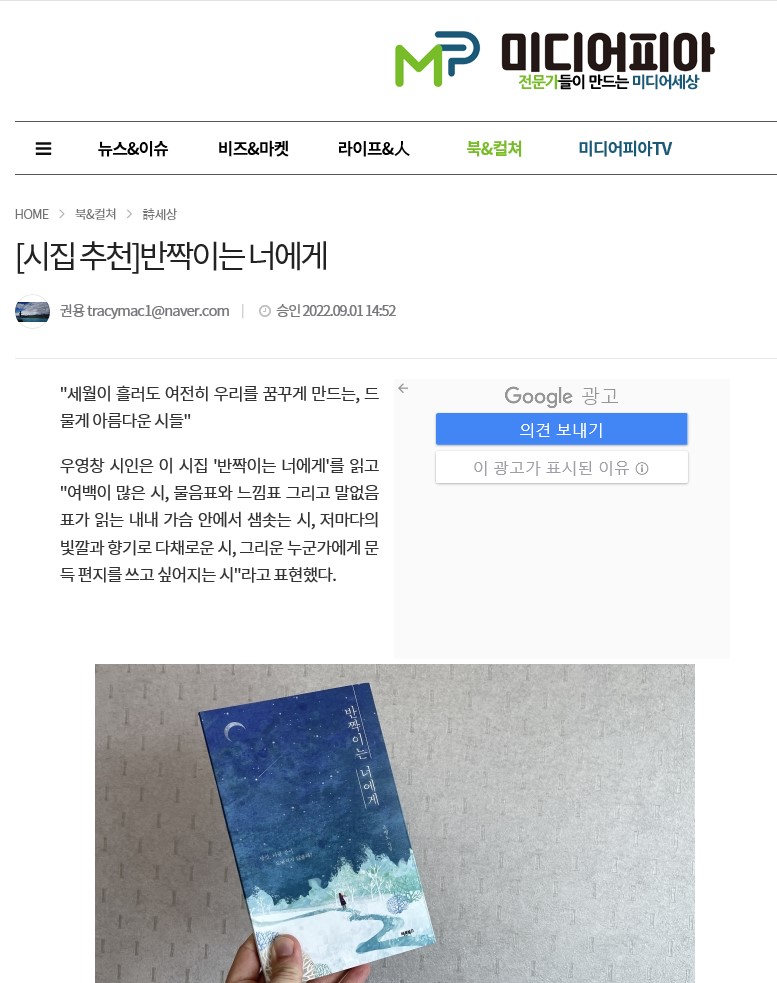Click the back arrow in Google ad
Screen dimensions: 777x983
pyautogui.click(x=403, y=389)
